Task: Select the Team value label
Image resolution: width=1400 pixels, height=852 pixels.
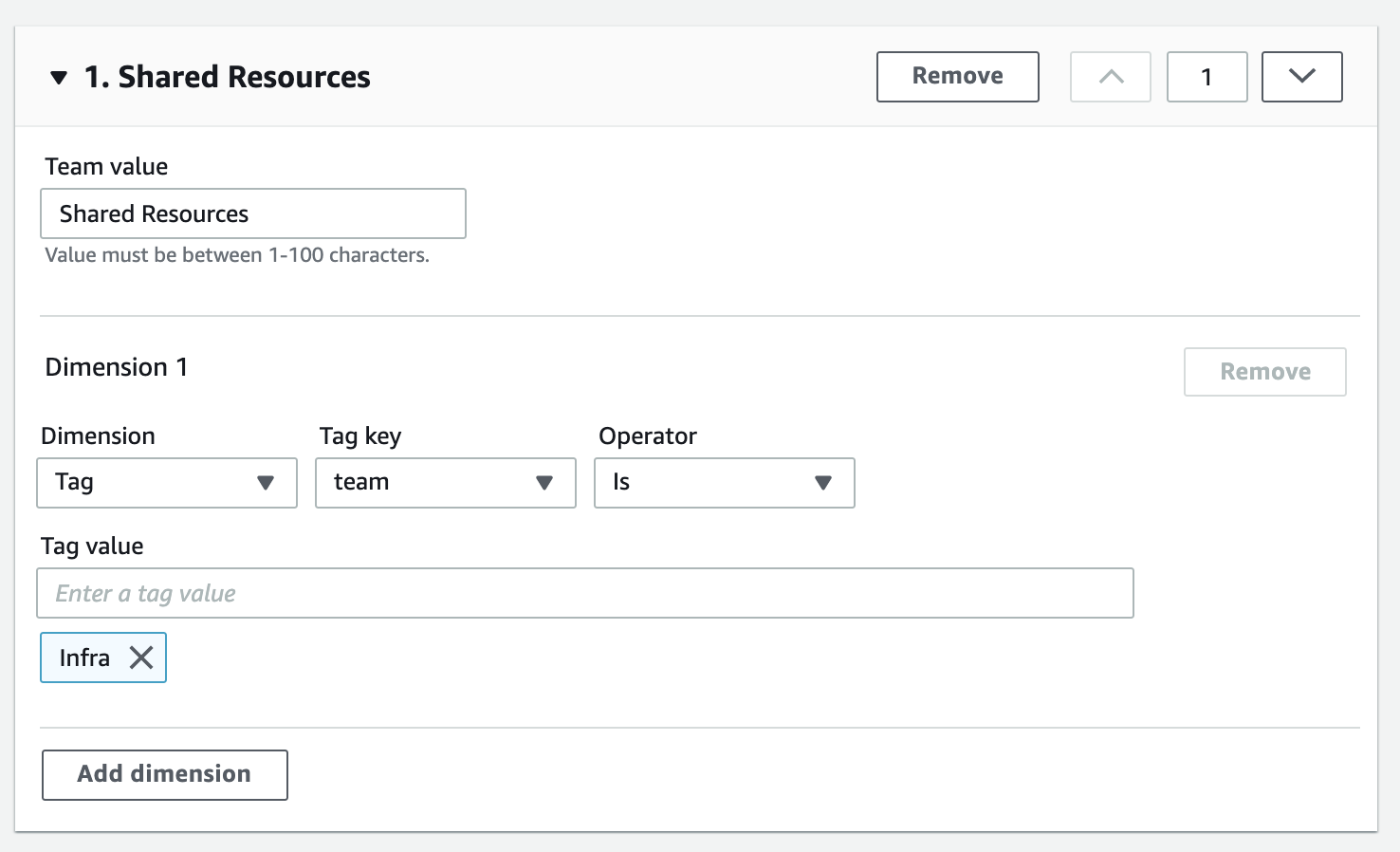Action: point(106,167)
